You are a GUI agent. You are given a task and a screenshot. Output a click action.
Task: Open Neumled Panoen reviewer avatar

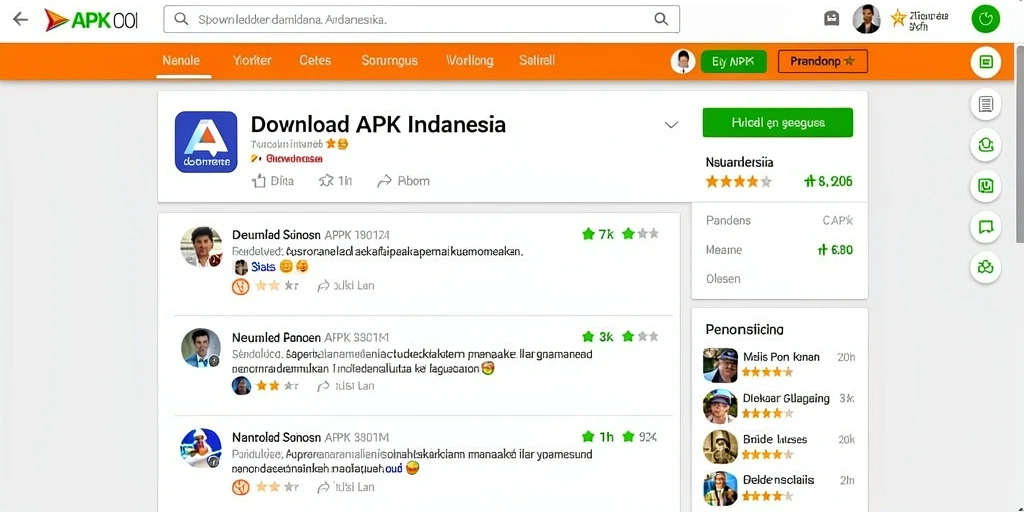200,347
